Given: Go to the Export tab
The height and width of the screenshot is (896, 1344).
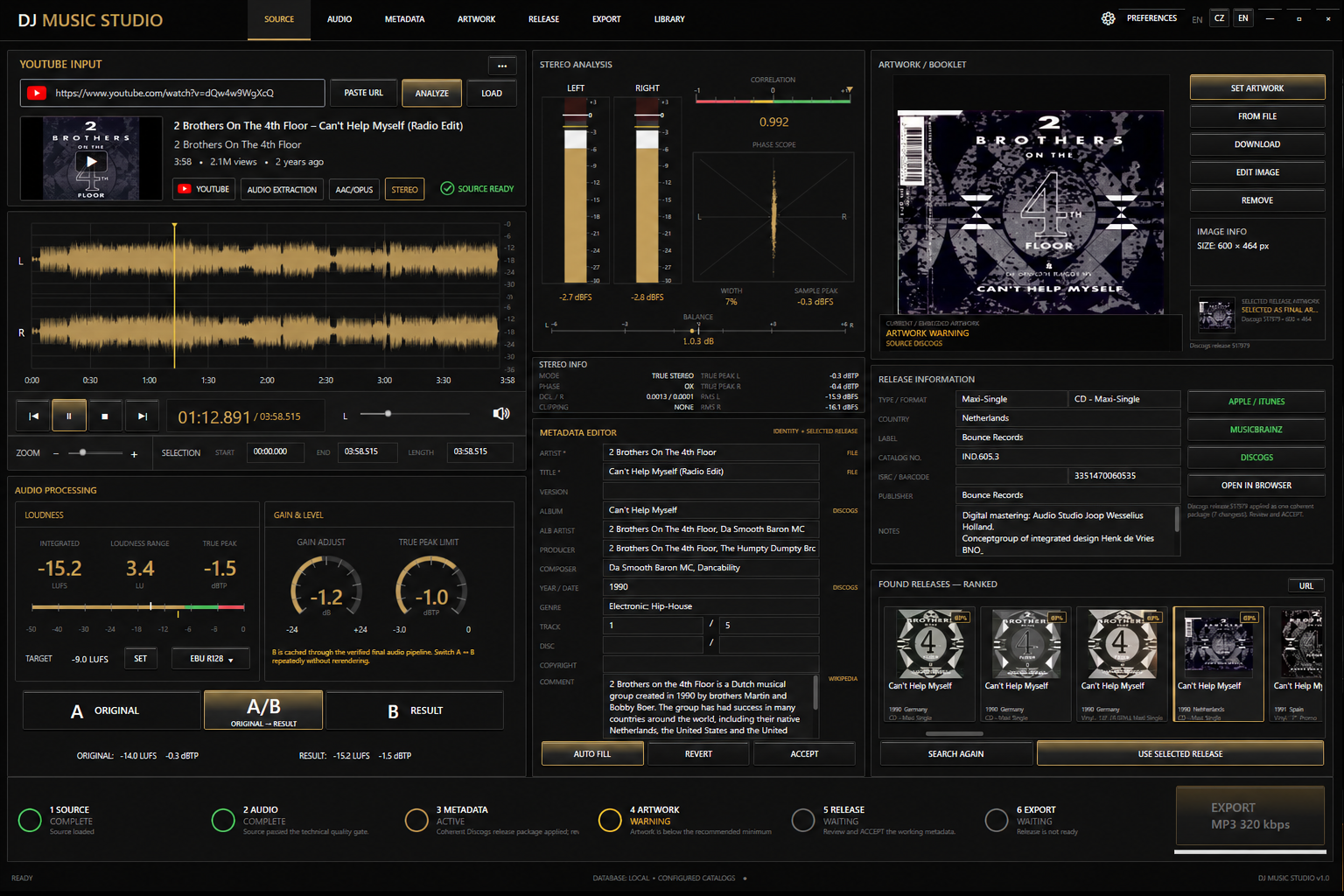Looking at the screenshot, I should tap(606, 19).
